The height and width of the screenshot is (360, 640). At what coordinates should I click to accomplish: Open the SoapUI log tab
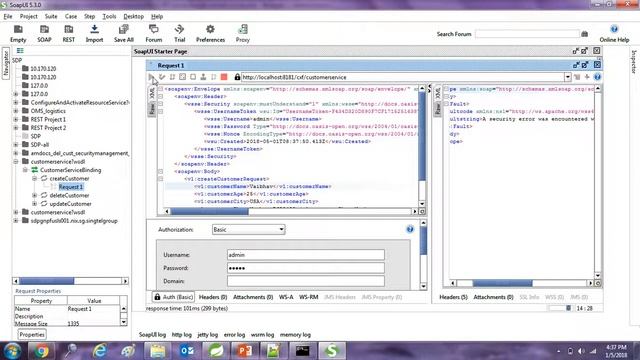pos(152,335)
